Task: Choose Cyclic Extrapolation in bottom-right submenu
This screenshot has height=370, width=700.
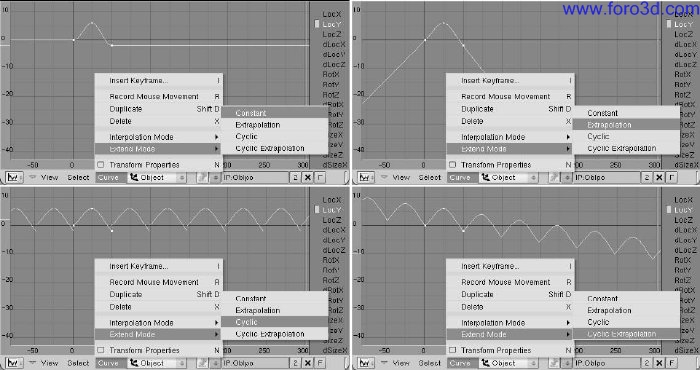Action: point(626,334)
